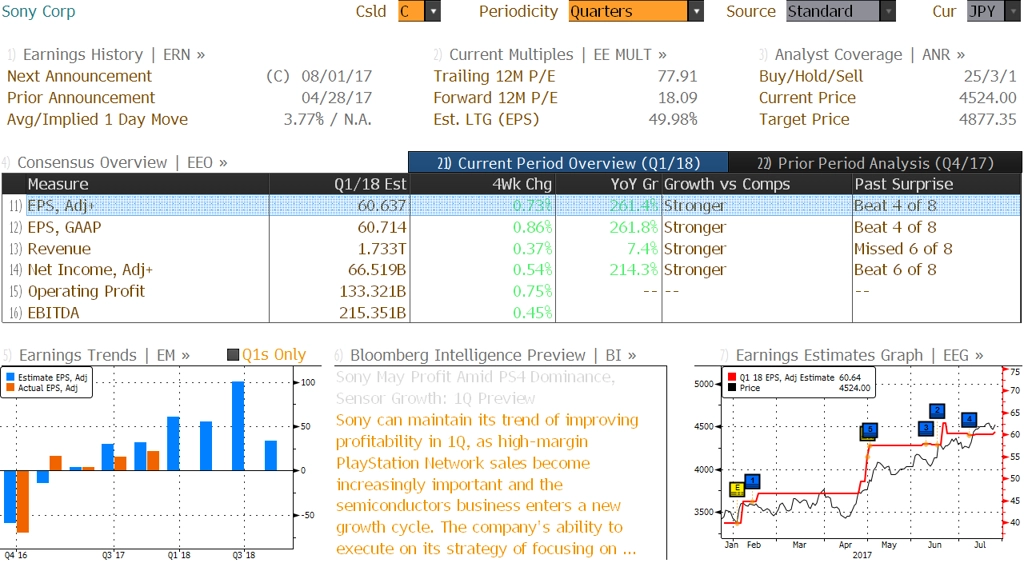Click the Current Price value 4524.00
This screenshot has width=1024, height=563.
tap(987, 98)
